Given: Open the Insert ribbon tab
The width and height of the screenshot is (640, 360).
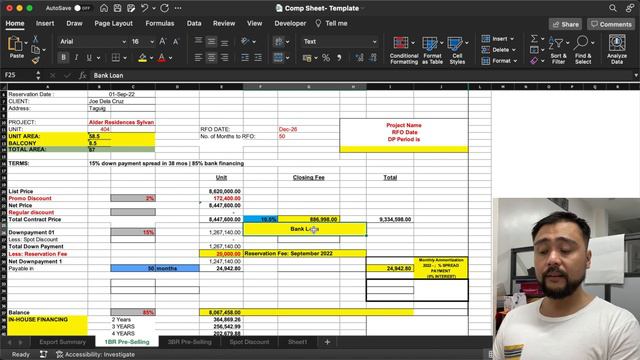Looking at the screenshot, I should tap(45, 24).
